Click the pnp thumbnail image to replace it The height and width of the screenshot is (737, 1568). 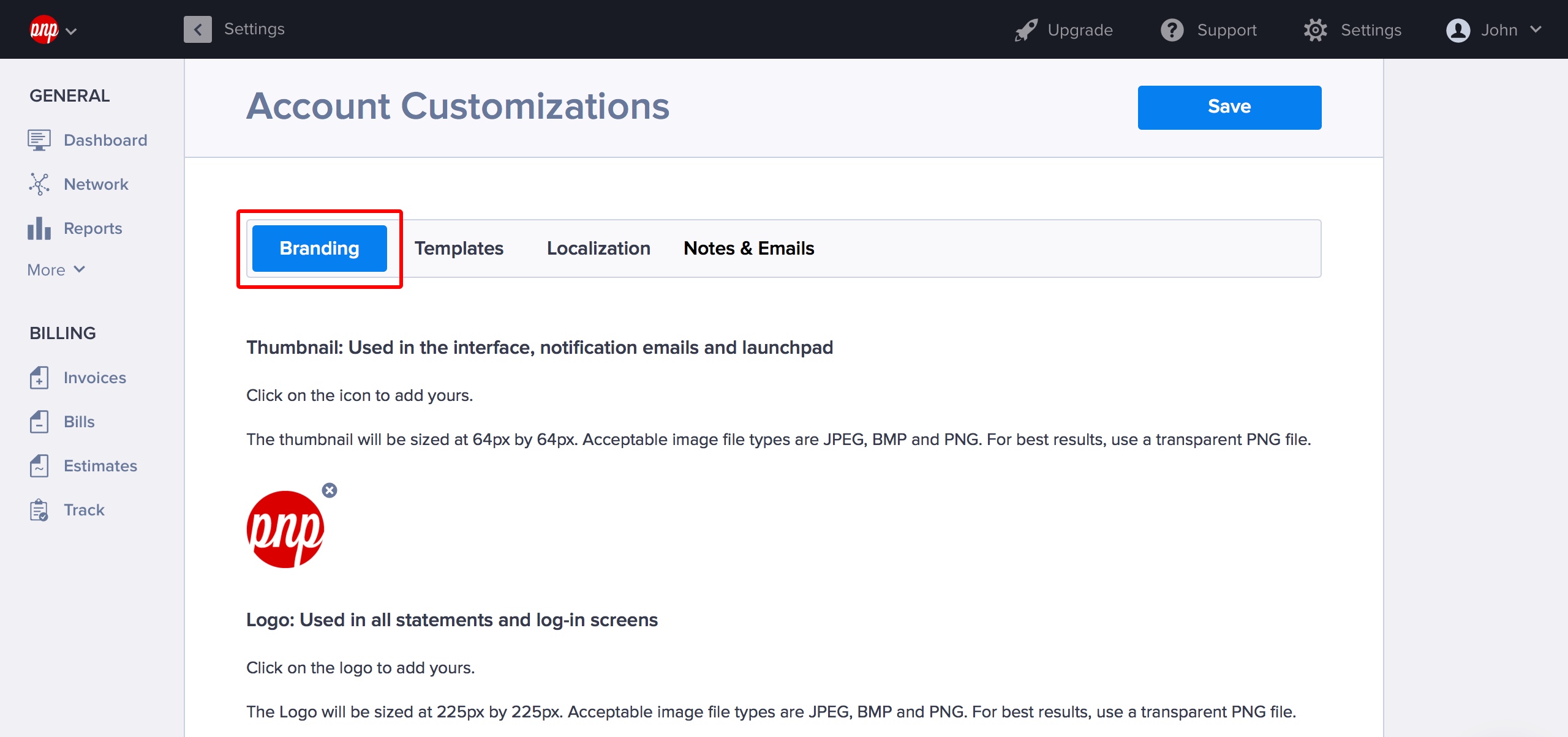[x=285, y=529]
